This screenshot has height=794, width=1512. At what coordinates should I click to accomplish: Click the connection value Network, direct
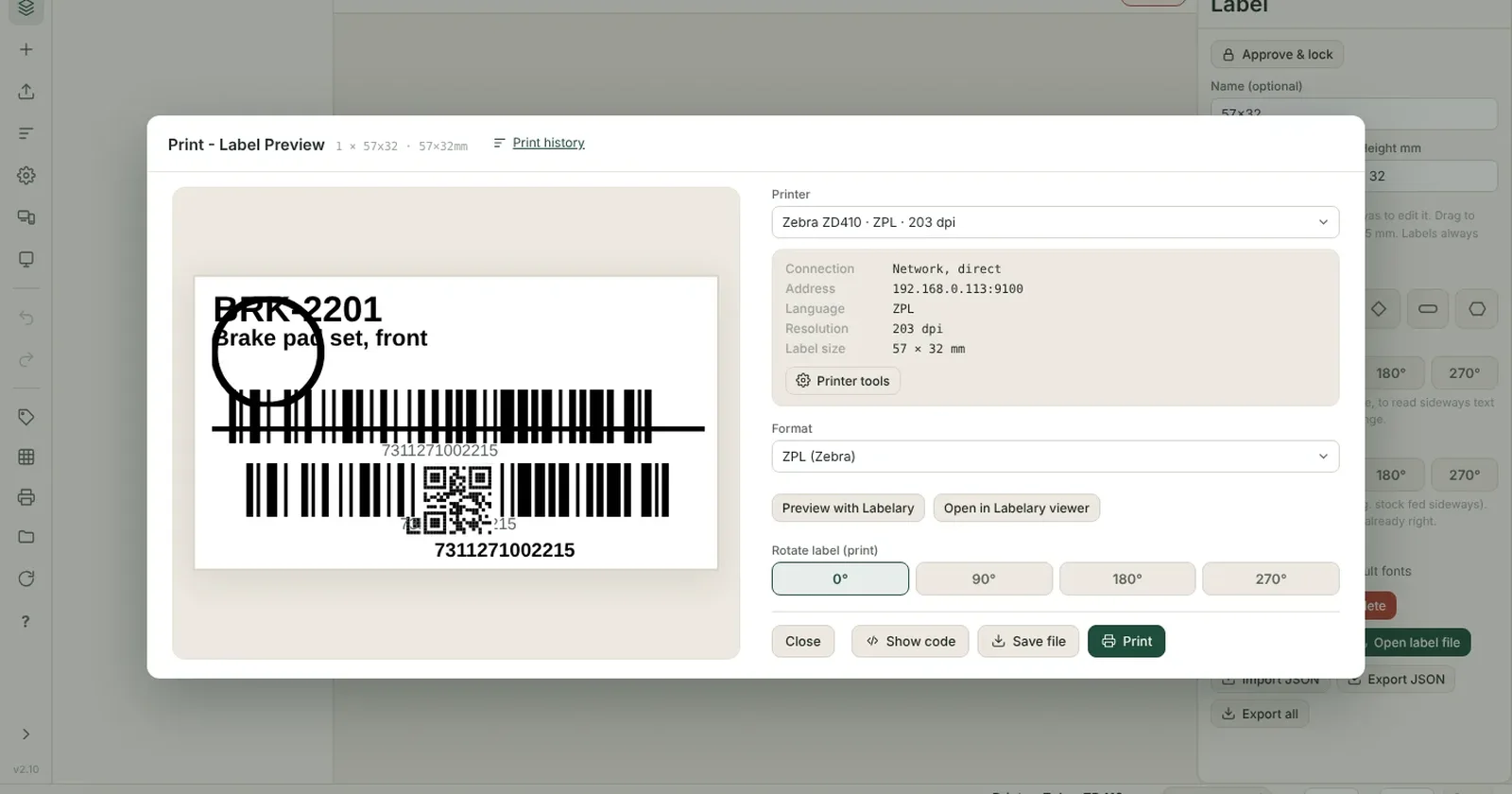tap(946, 269)
